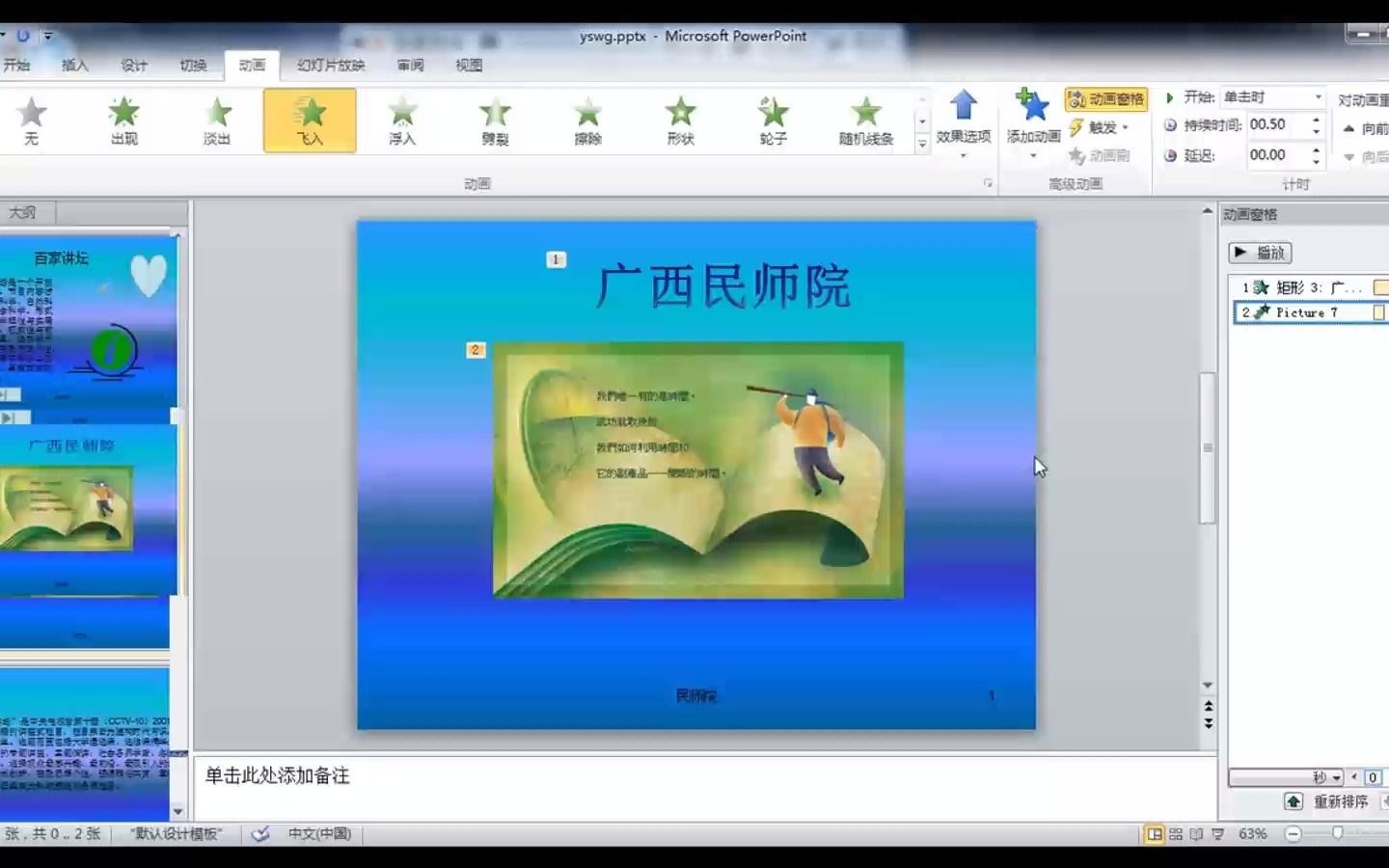Click the 延迟 delay field
The width and height of the screenshot is (1389, 868).
[1276, 155]
